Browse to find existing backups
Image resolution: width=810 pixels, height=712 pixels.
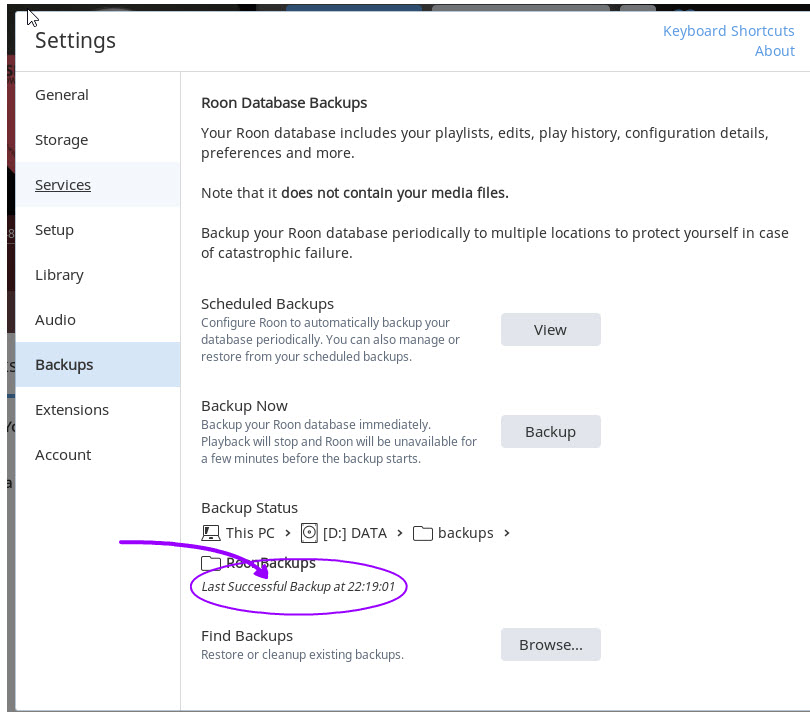coord(551,645)
